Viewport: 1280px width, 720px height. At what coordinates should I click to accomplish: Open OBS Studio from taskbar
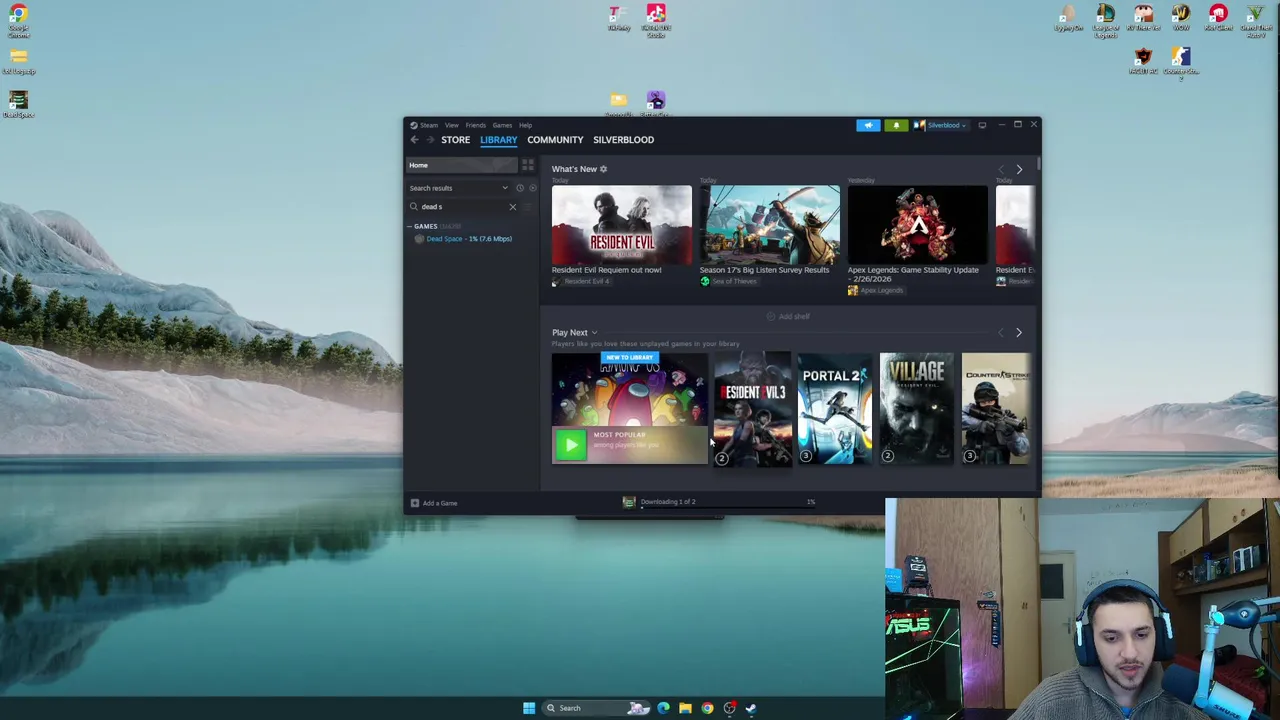(729, 708)
